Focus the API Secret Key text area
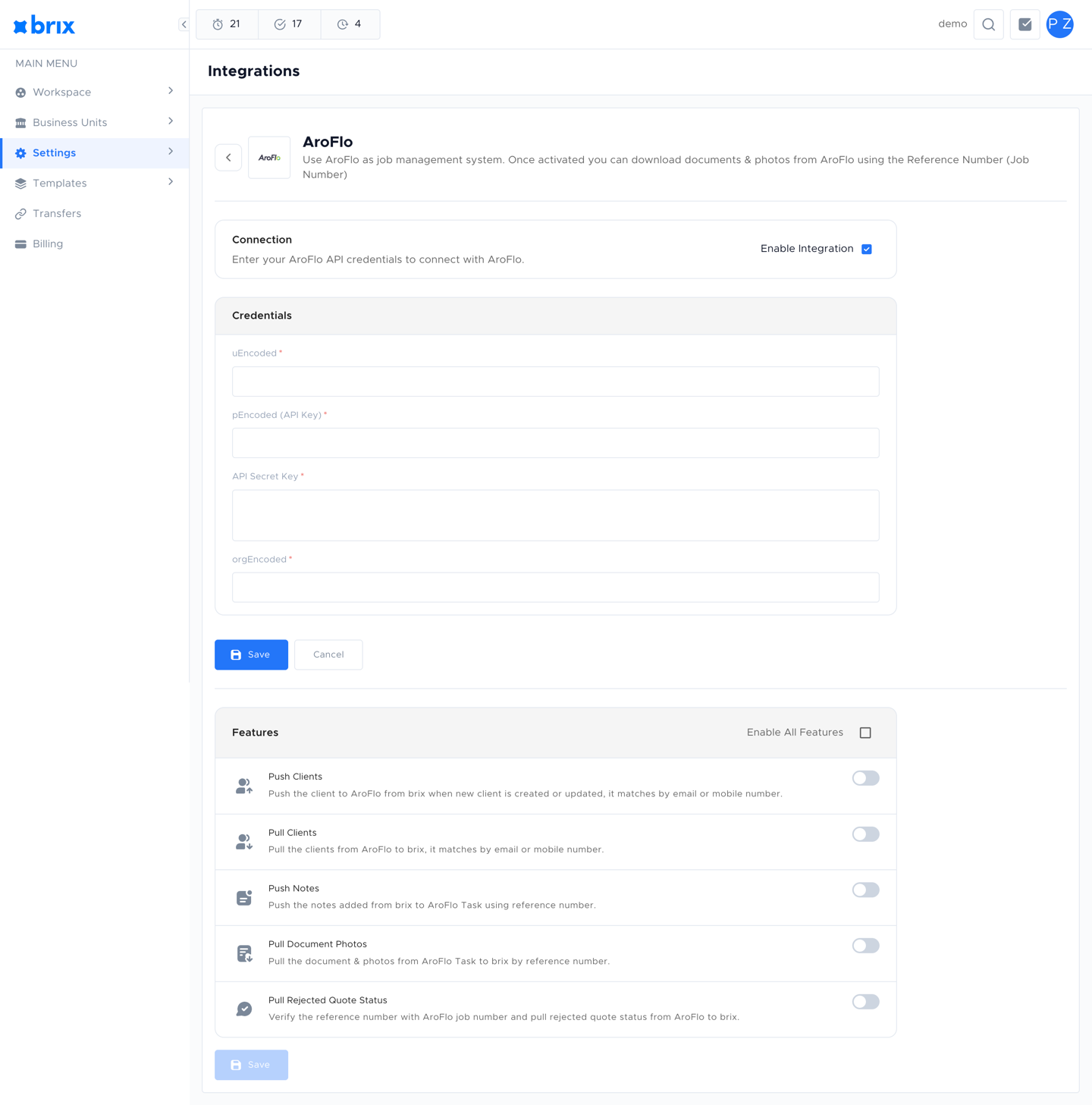The image size is (1092, 1105). (x=555, y=515)
